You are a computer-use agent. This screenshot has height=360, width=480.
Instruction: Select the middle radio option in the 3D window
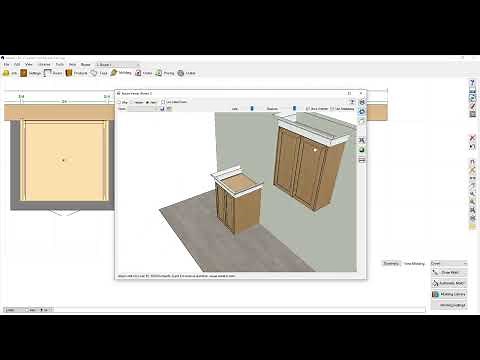pos(132,102)
